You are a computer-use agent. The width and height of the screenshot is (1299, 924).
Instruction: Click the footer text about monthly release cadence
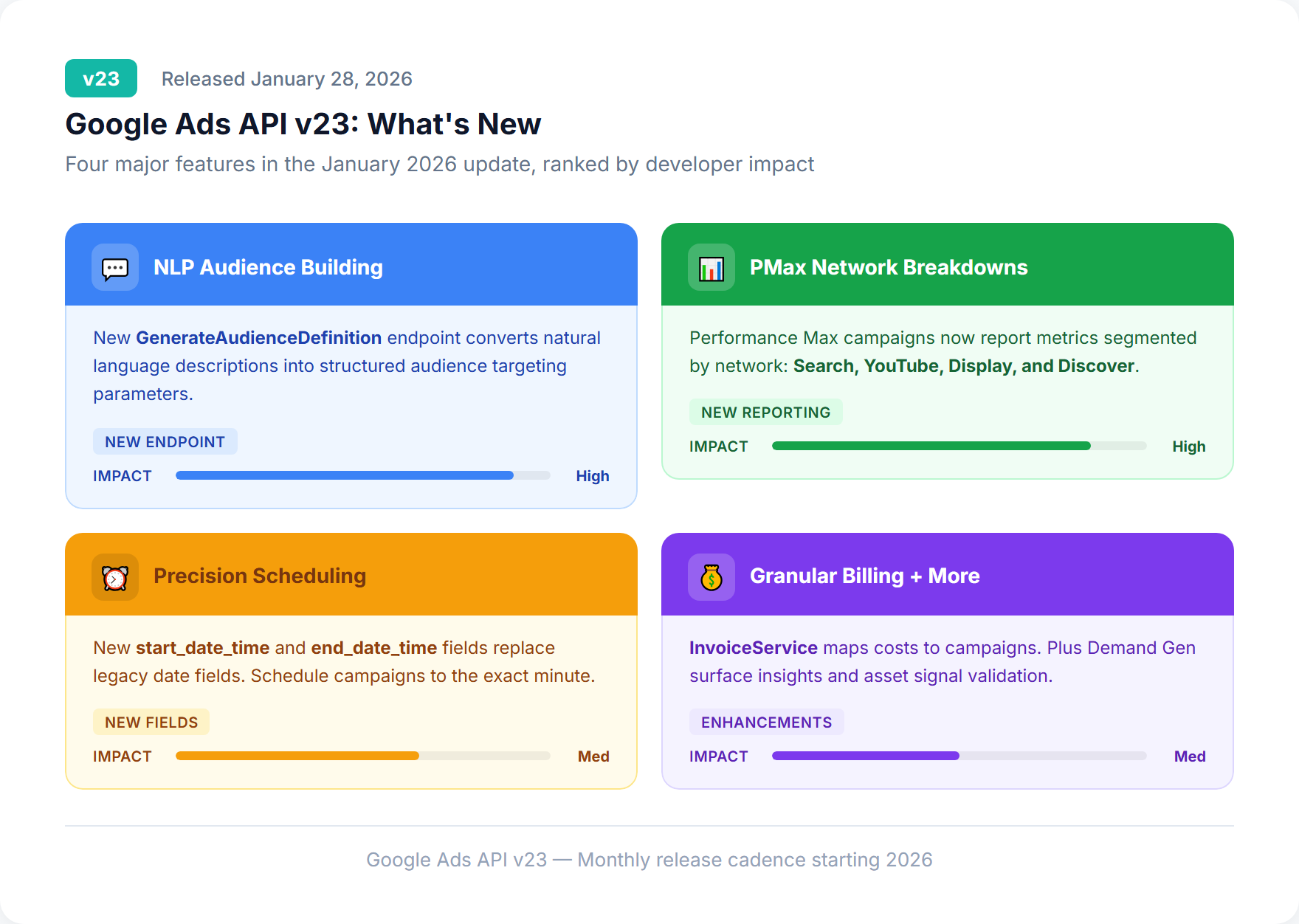[649, 859]
